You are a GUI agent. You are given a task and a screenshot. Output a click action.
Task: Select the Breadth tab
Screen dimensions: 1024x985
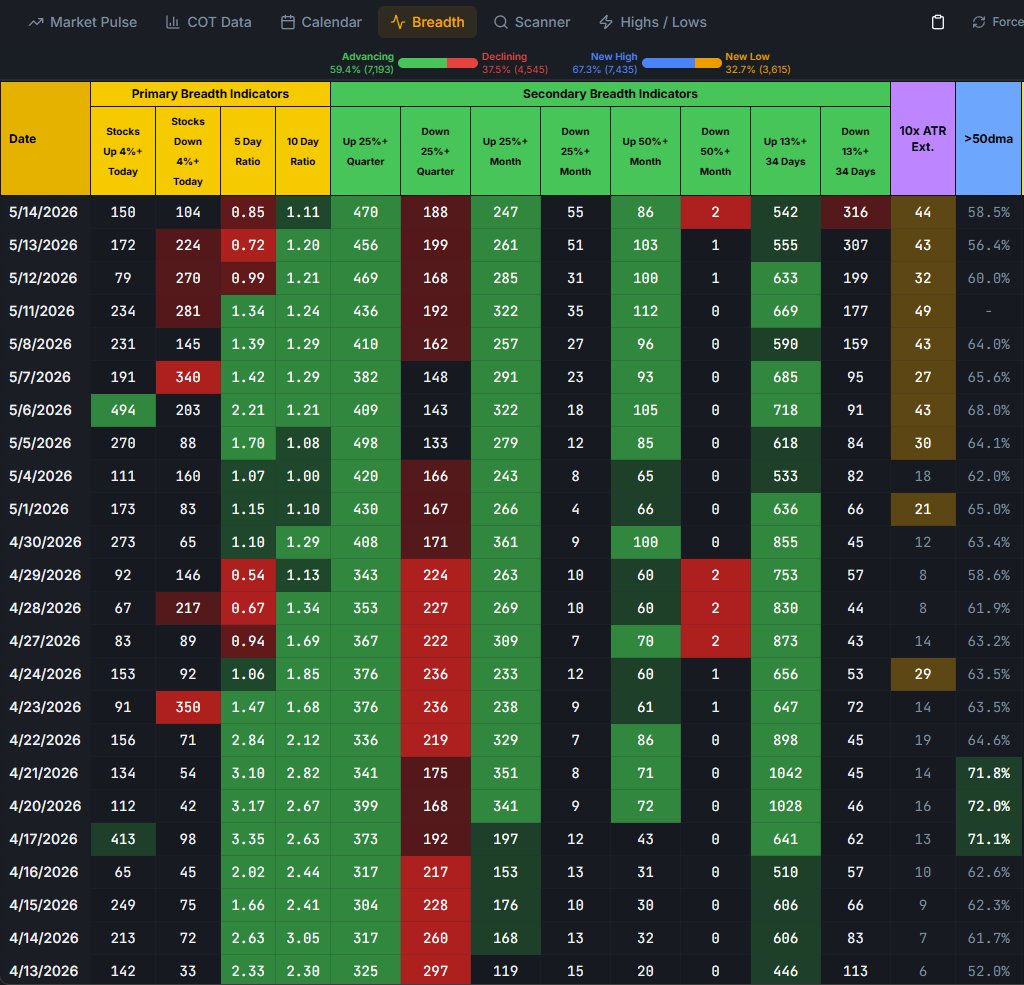coord(427,22)
